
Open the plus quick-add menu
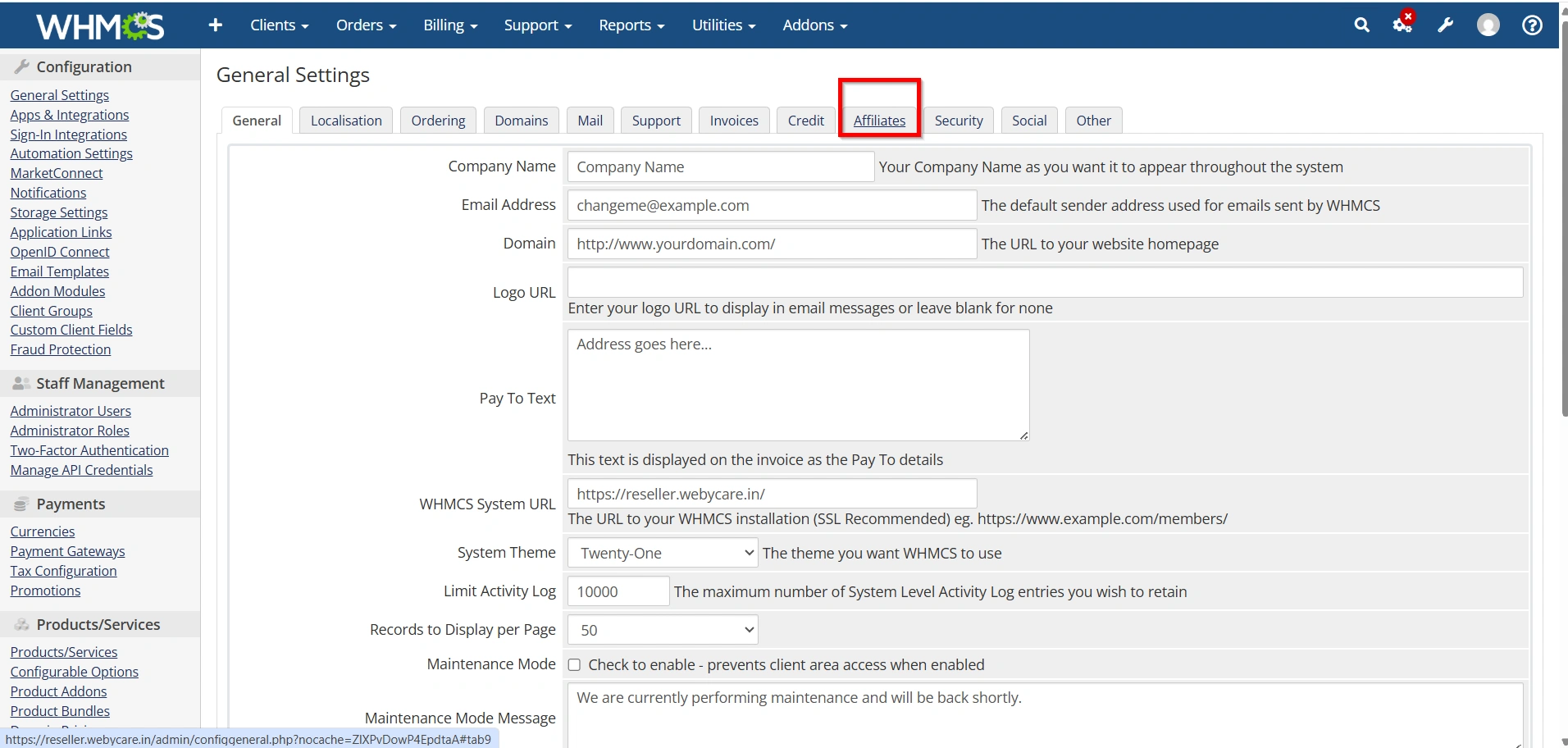(x=216, y=25)
